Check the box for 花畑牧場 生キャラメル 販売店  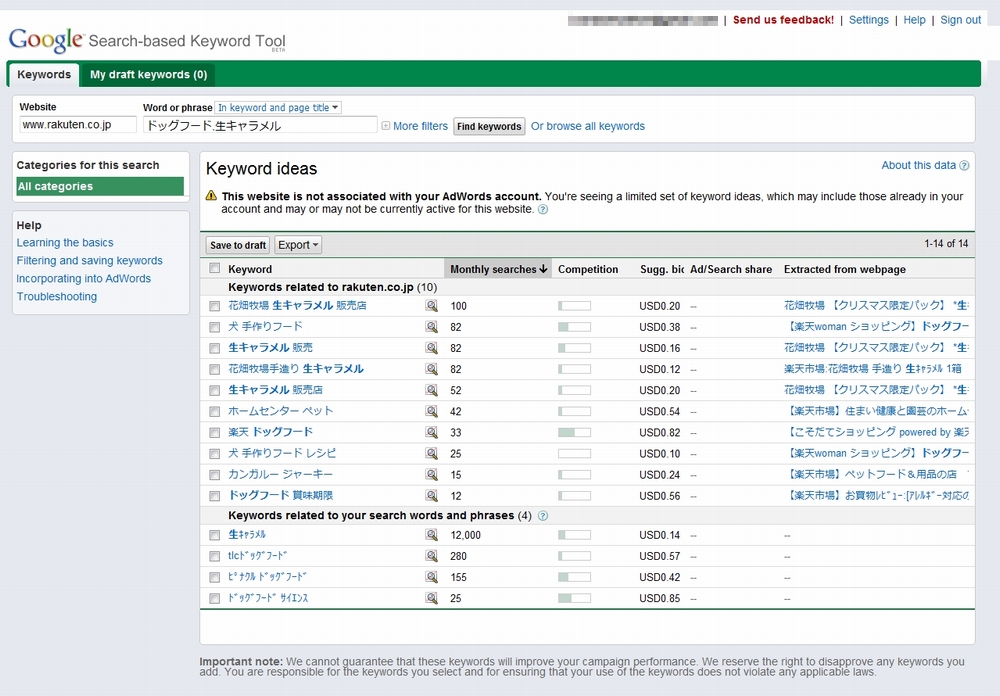click(x=214, y=306)
